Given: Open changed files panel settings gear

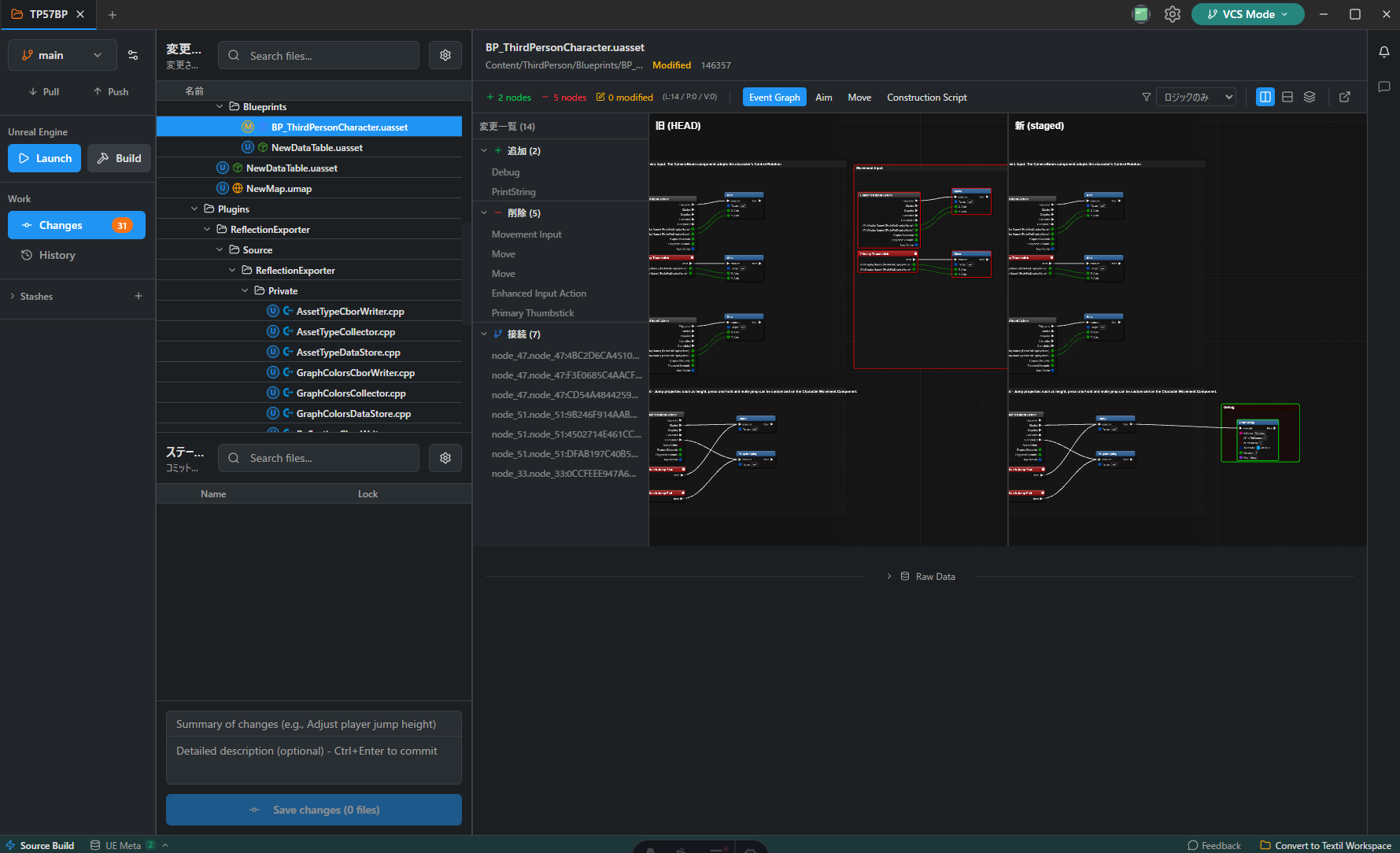Looking at the screenshot, I should tap(445, 55).
